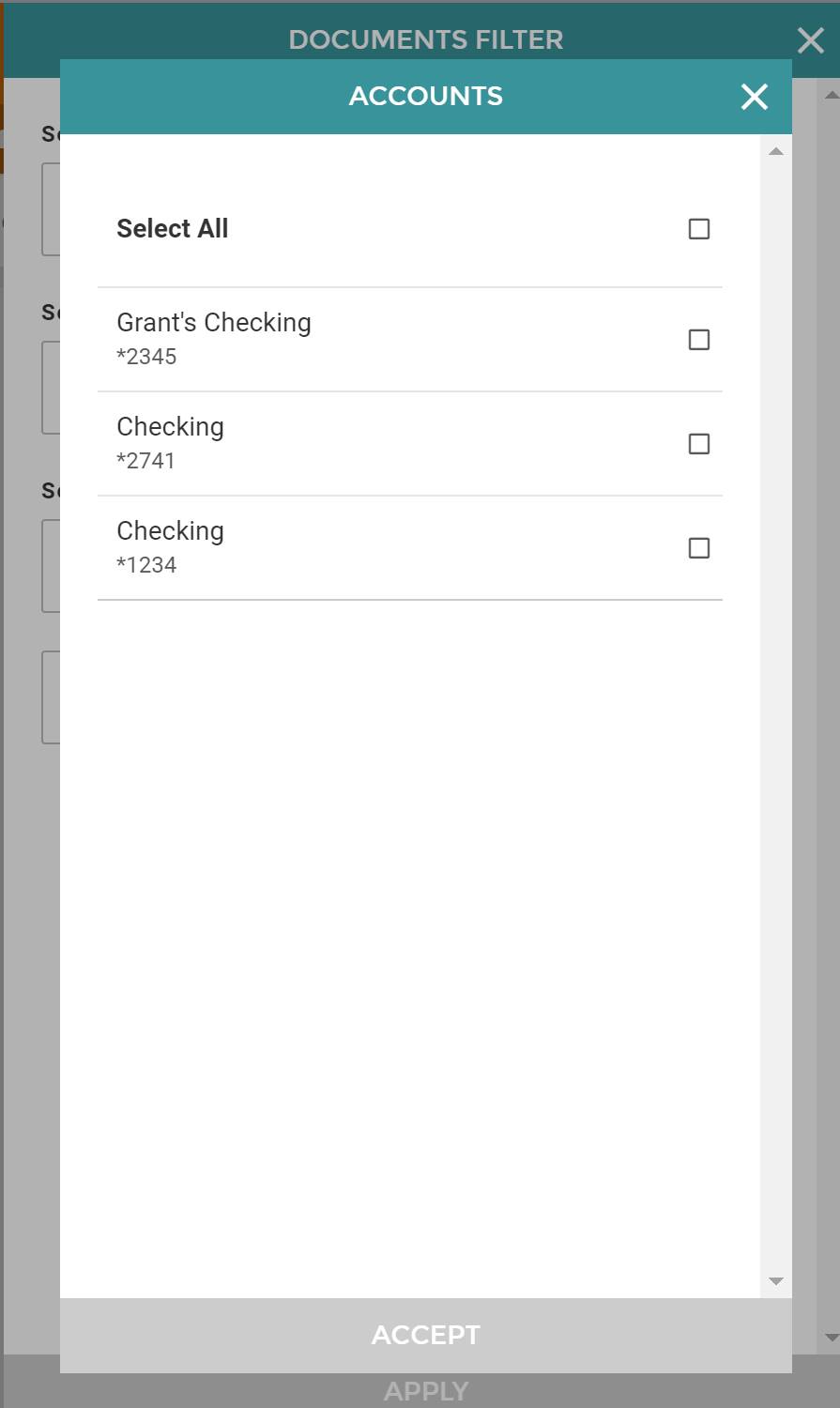This screenshot has width=840, height=1408.
Task: Close the Documents Filter panel
Action: (x=810, y=40)
